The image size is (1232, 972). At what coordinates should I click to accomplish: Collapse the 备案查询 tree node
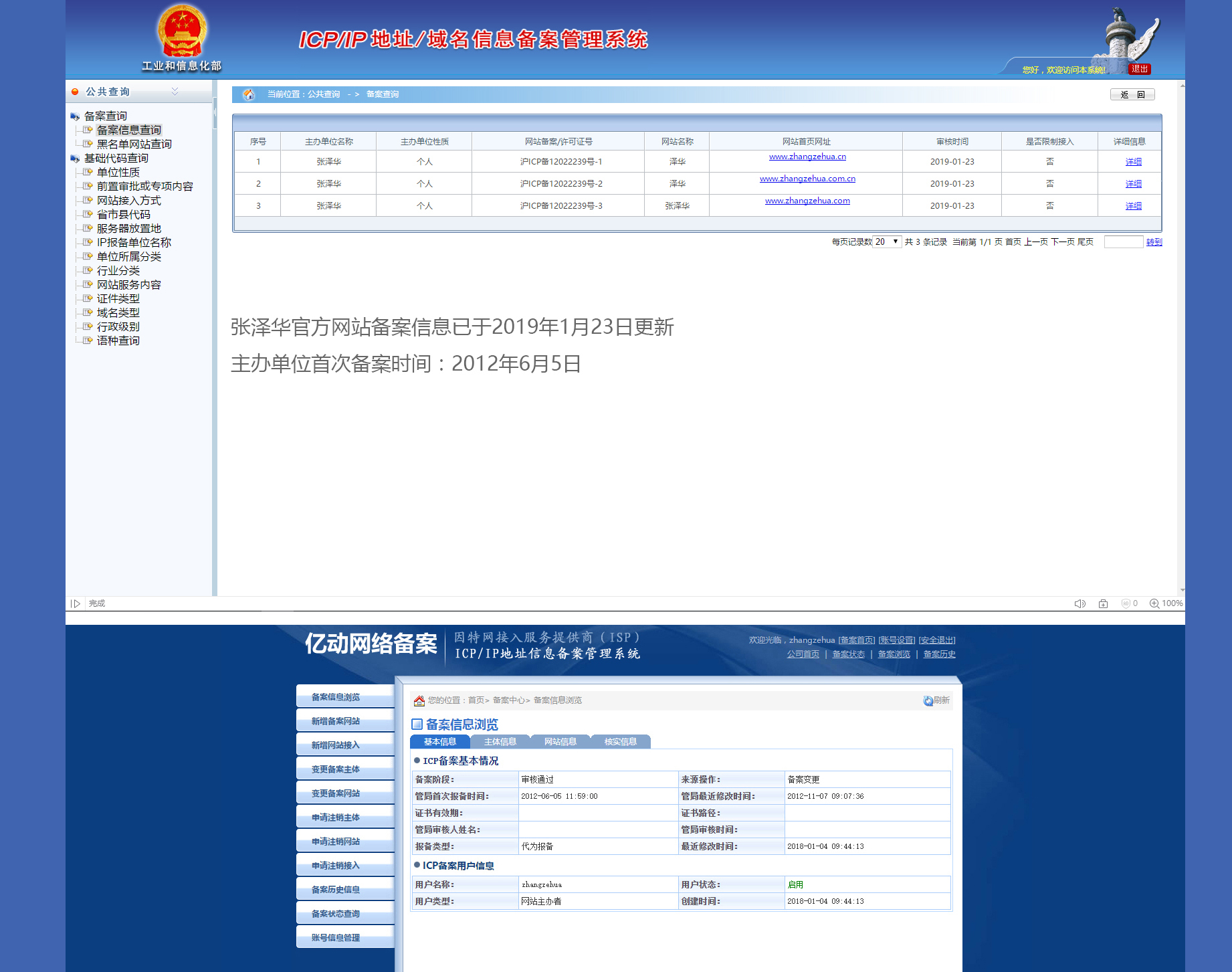coord(75,116)
